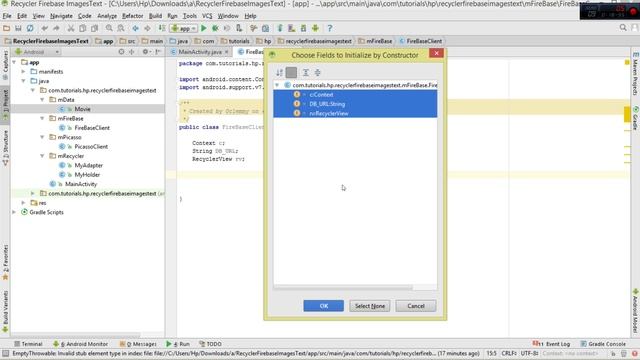Viewport: 640px width, 360px height.
Task: Click the Save All toolbar icon
Action: point(18,28)
